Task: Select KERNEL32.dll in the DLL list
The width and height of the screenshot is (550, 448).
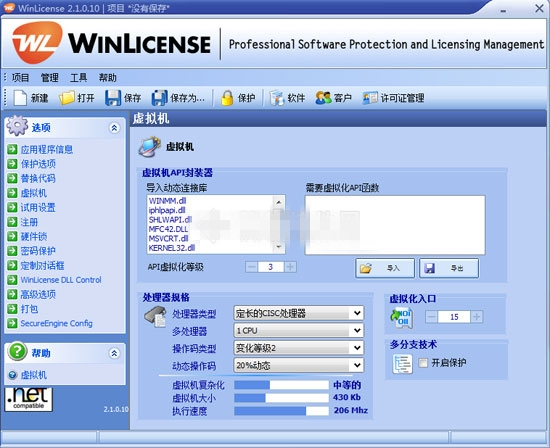Action: (x=172, y=248)
